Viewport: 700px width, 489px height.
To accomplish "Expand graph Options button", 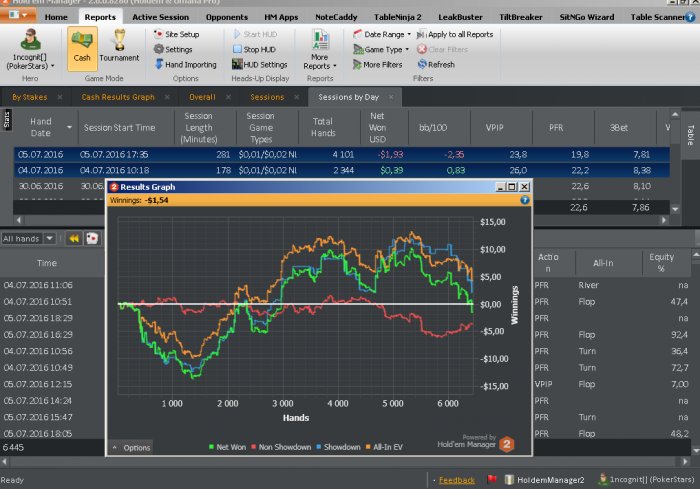I will pyautogui.click(x=131, y=447).
